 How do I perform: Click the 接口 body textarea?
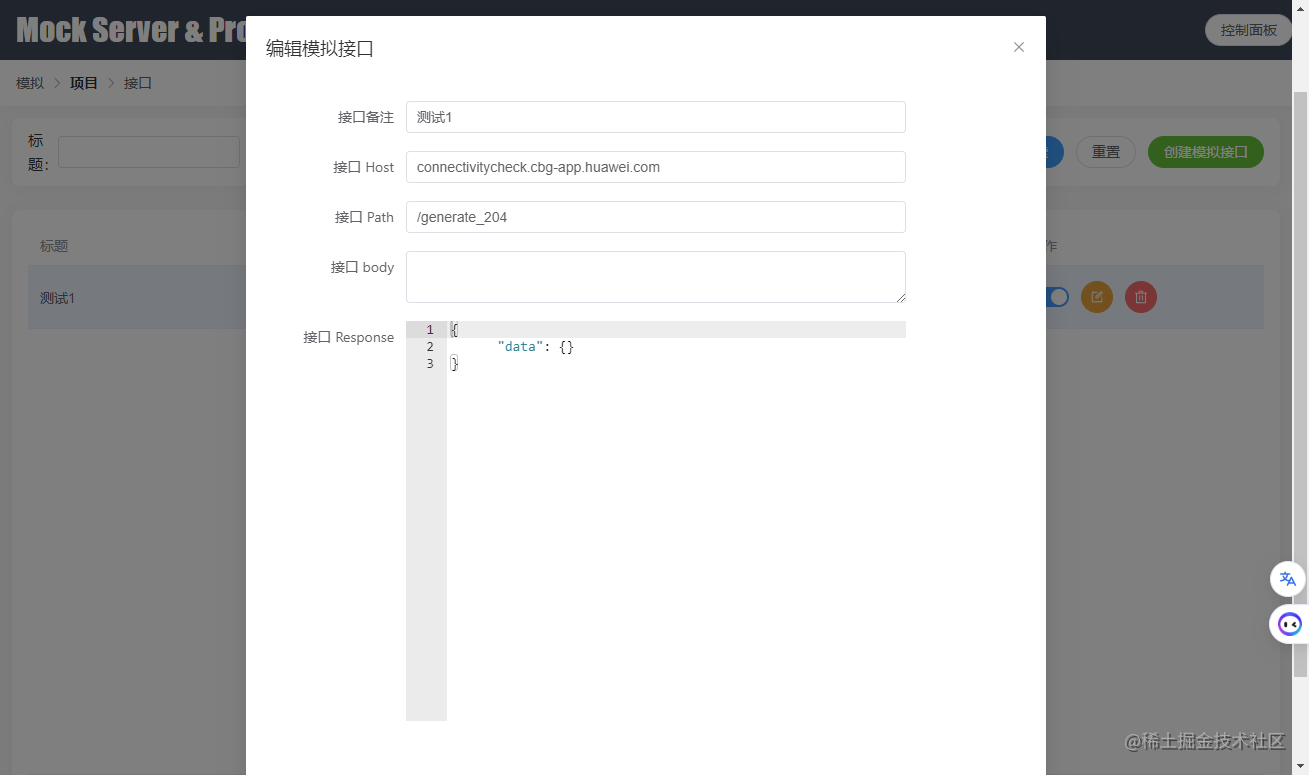point(655,277)
